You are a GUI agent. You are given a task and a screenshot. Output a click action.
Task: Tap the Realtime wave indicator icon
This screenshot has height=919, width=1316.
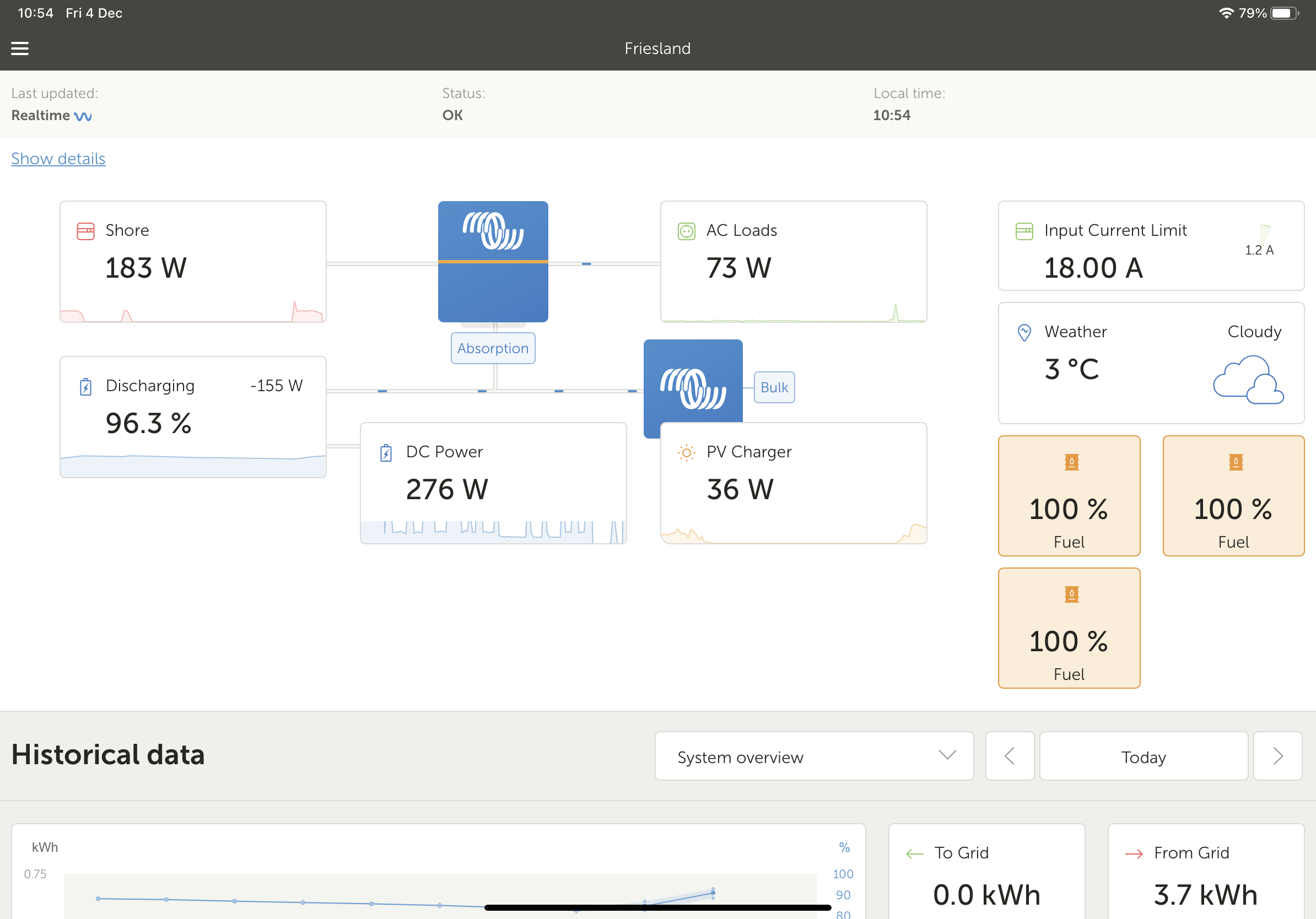point(83,116)
